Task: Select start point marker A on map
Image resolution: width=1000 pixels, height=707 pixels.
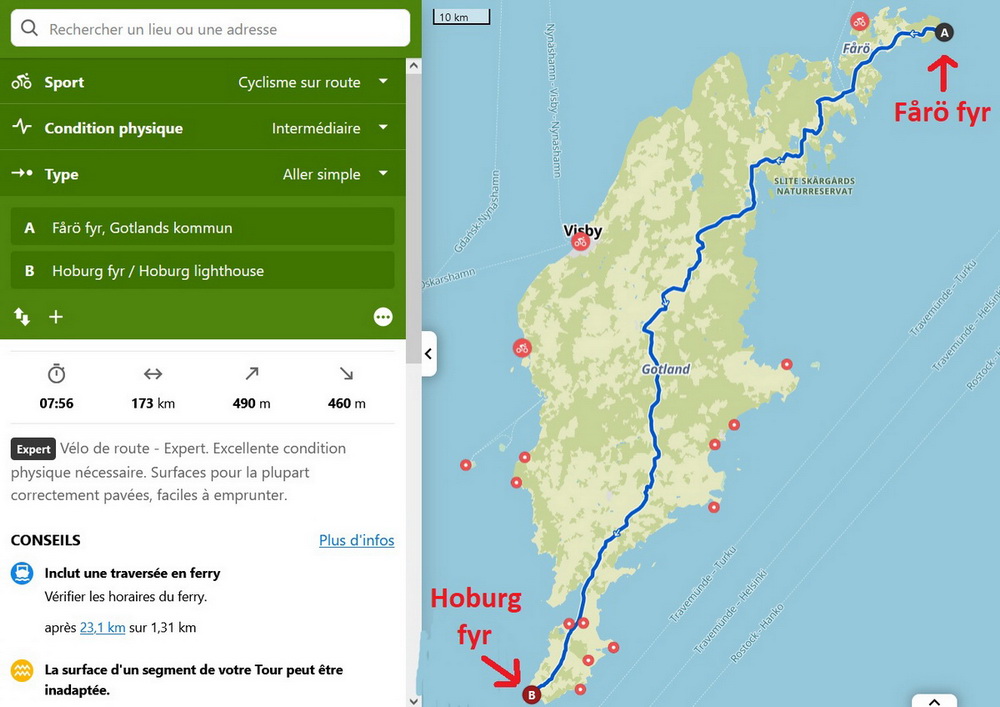Action: tap(944, 32)
